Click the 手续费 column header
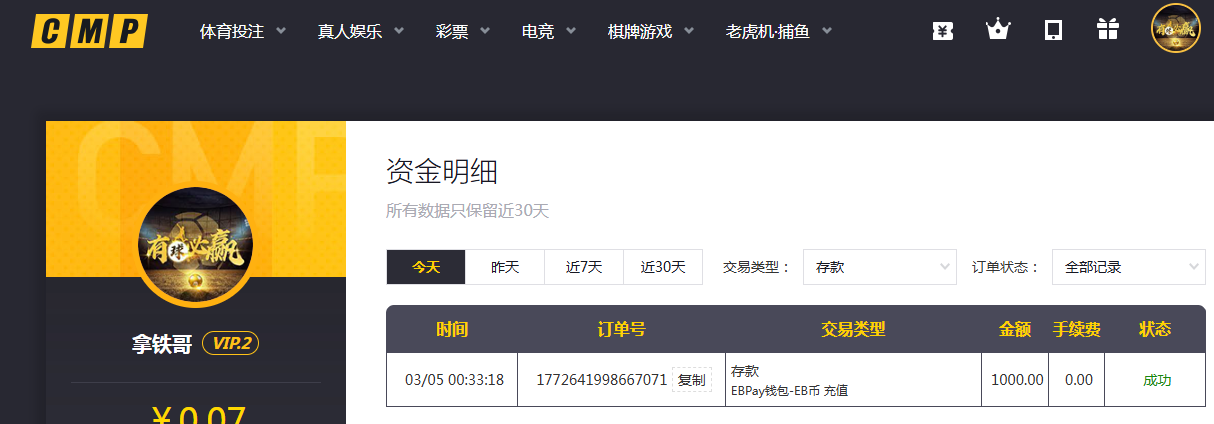 click(x=1077, y=329)
